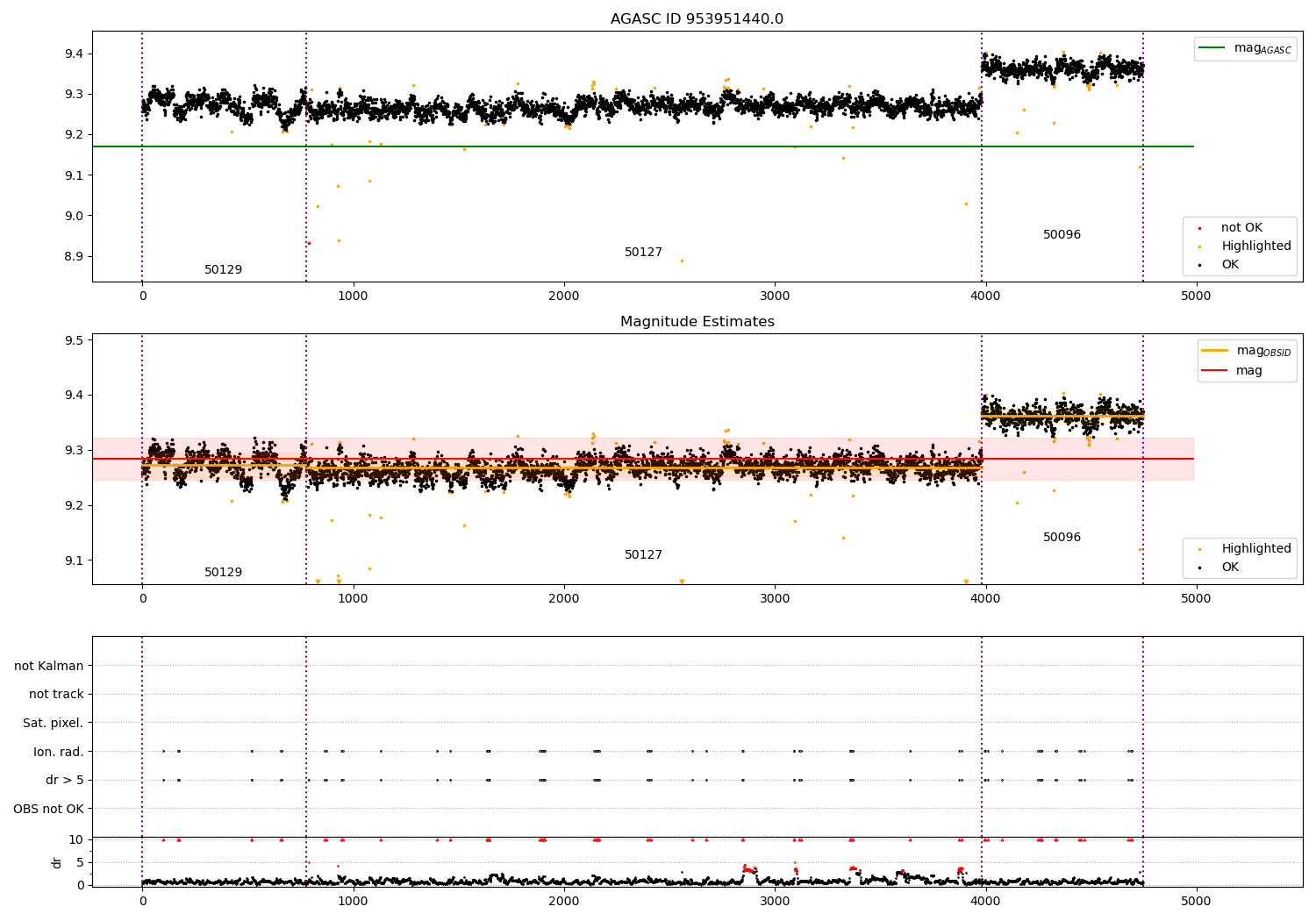
Task: Click the 9.5 y-tick in middle plot
Action: pos(75,340)
